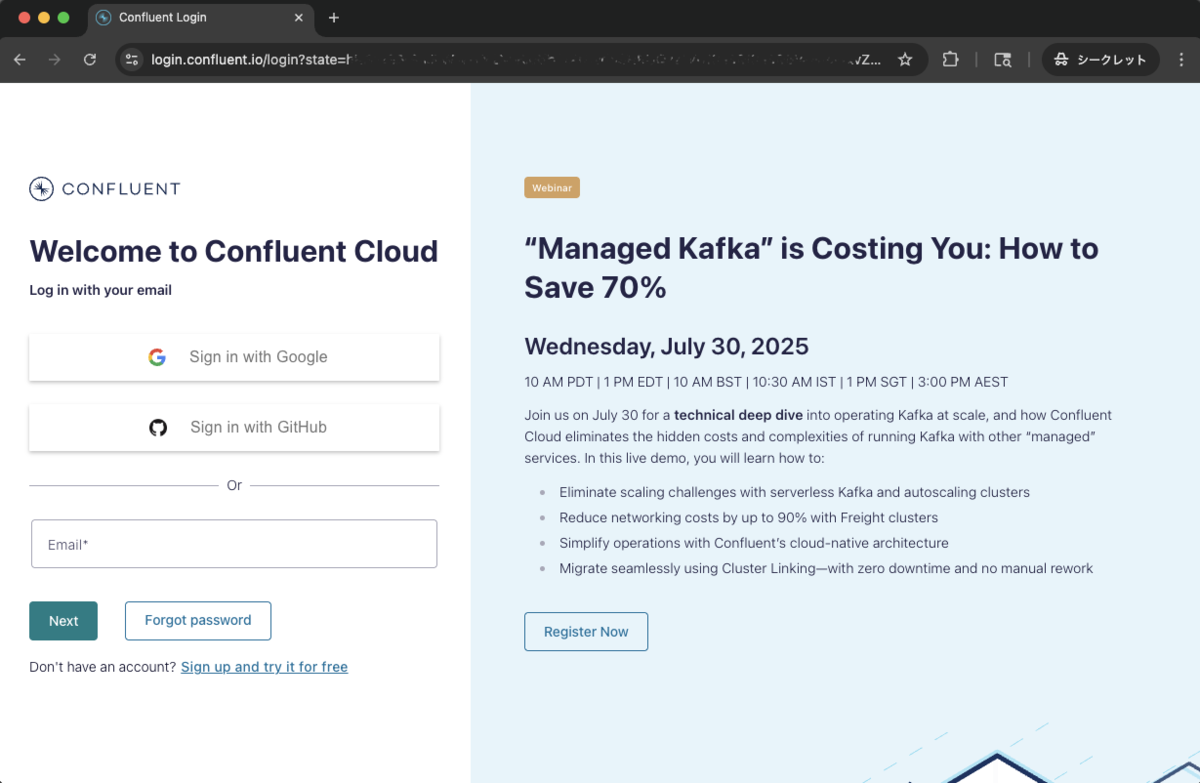
Task: Sign in with GitHub
Action: (234, 427)
